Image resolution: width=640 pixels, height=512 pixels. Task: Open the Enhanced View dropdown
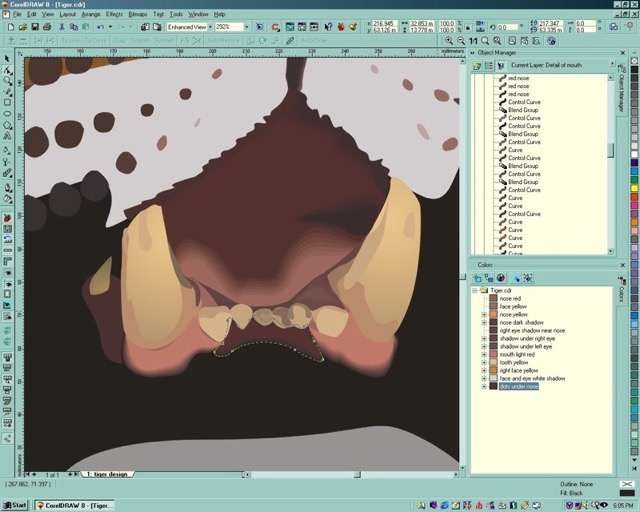coord(211,27)
